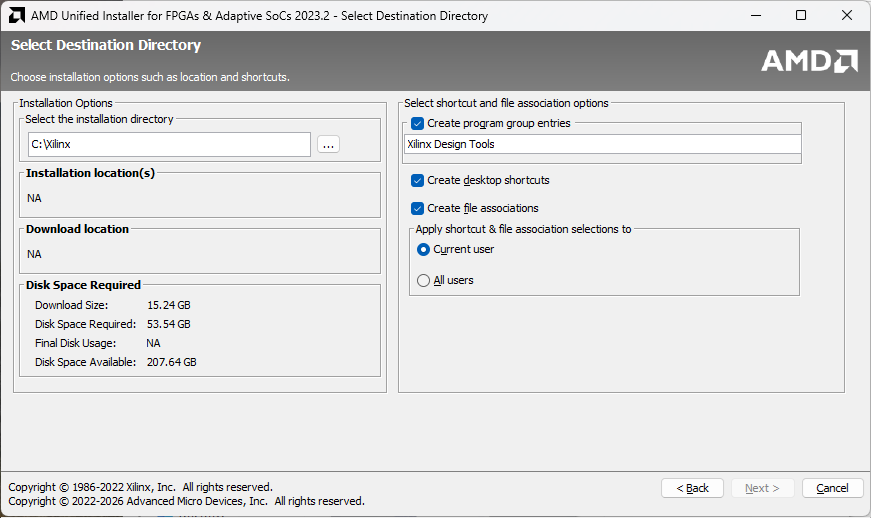This screenshot has height=518, width=871.
Task: Click the AMD logo in the header
Action: [809, 60]
